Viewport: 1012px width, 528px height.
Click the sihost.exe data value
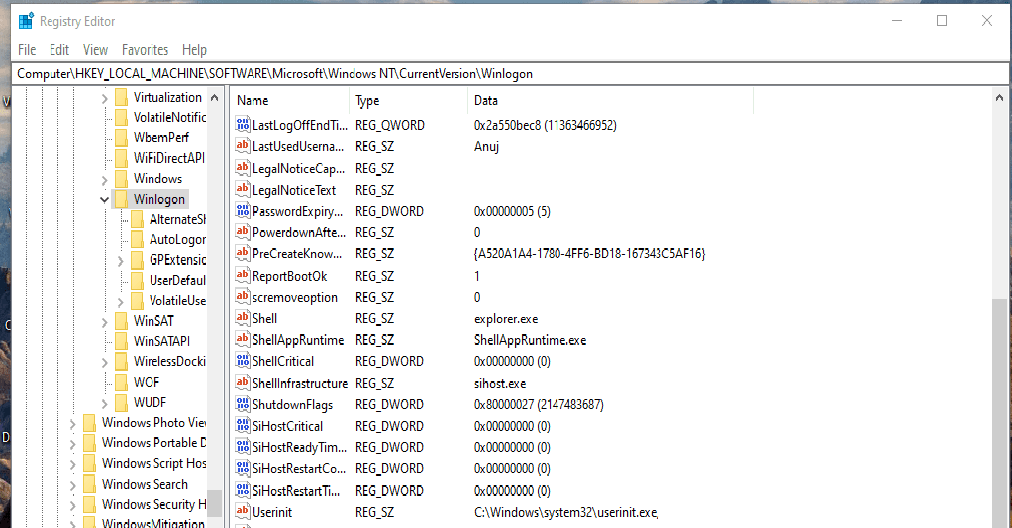click(x=500, y=383)
